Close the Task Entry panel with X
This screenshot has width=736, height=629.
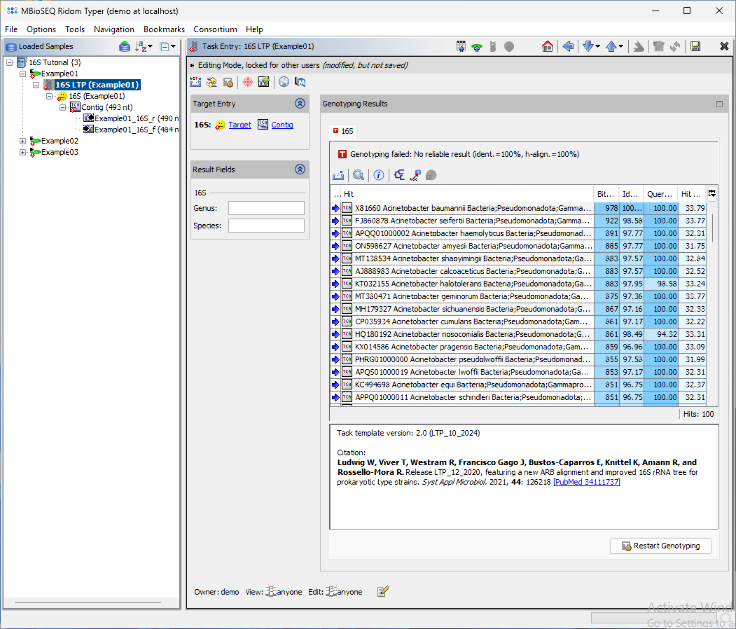pyautogui.click(x=724, y=46)
